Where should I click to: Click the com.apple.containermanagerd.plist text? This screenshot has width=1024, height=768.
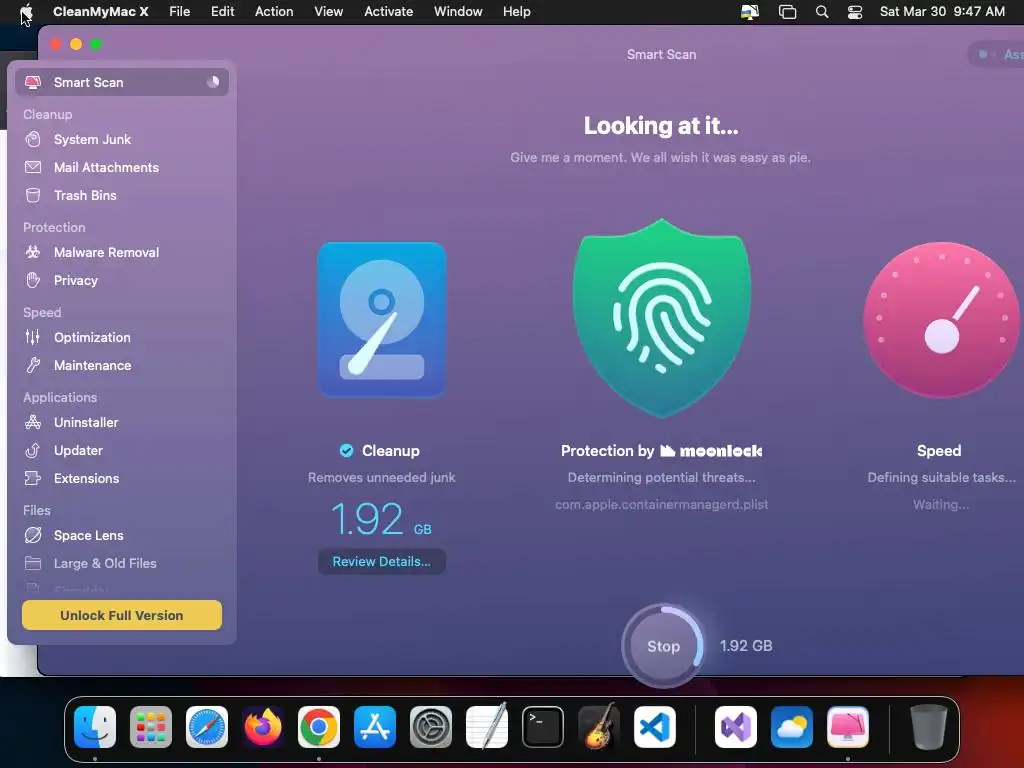point(662,504)
